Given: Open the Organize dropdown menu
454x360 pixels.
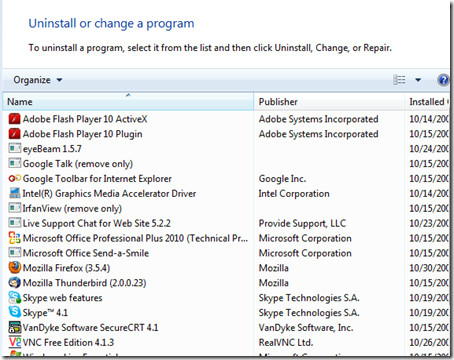Looking at the screenshot, I should click(38, 80).
